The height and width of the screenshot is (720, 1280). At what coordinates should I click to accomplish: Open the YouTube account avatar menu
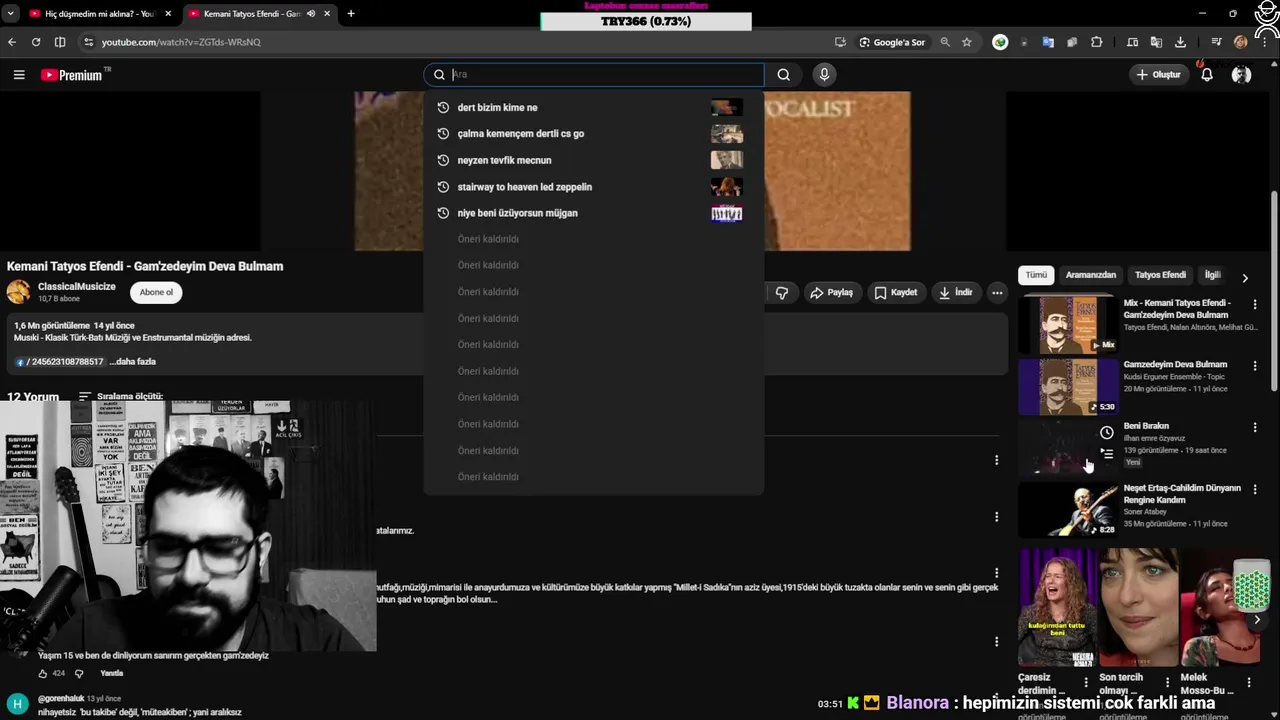(1242, 75)
